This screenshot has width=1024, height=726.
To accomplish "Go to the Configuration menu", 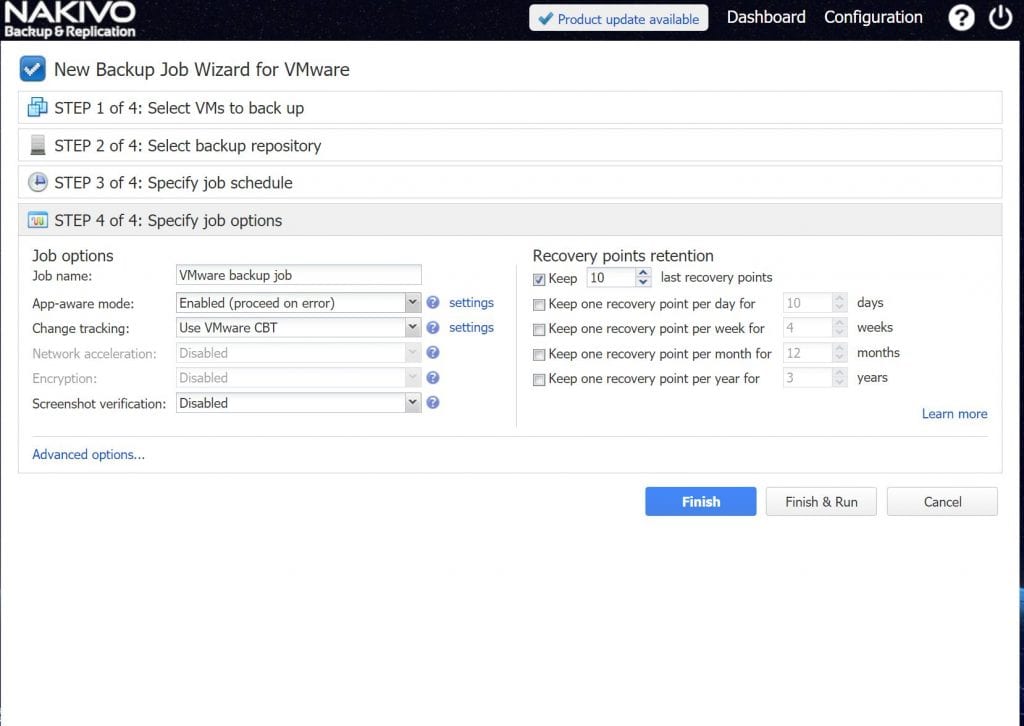I will tap(873, 17).
